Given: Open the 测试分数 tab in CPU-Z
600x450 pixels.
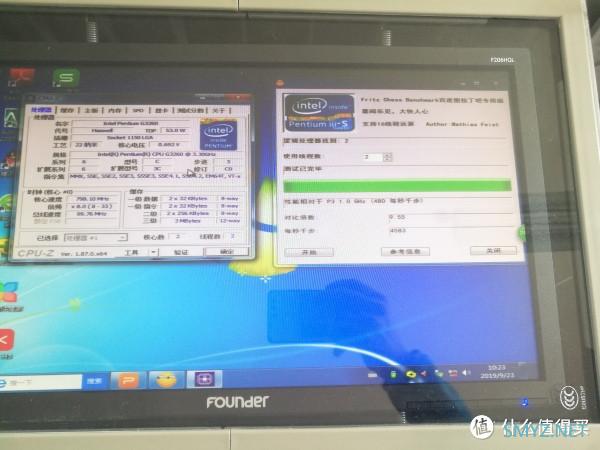Looking at the screenshot, I should tap(190, 111).
